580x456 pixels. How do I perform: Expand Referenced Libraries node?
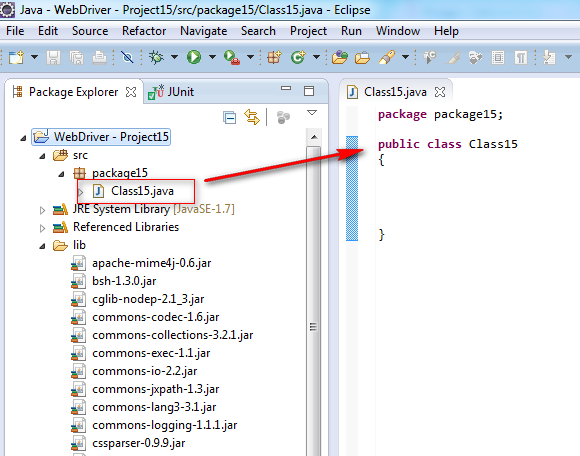click(x=42, y=228)
